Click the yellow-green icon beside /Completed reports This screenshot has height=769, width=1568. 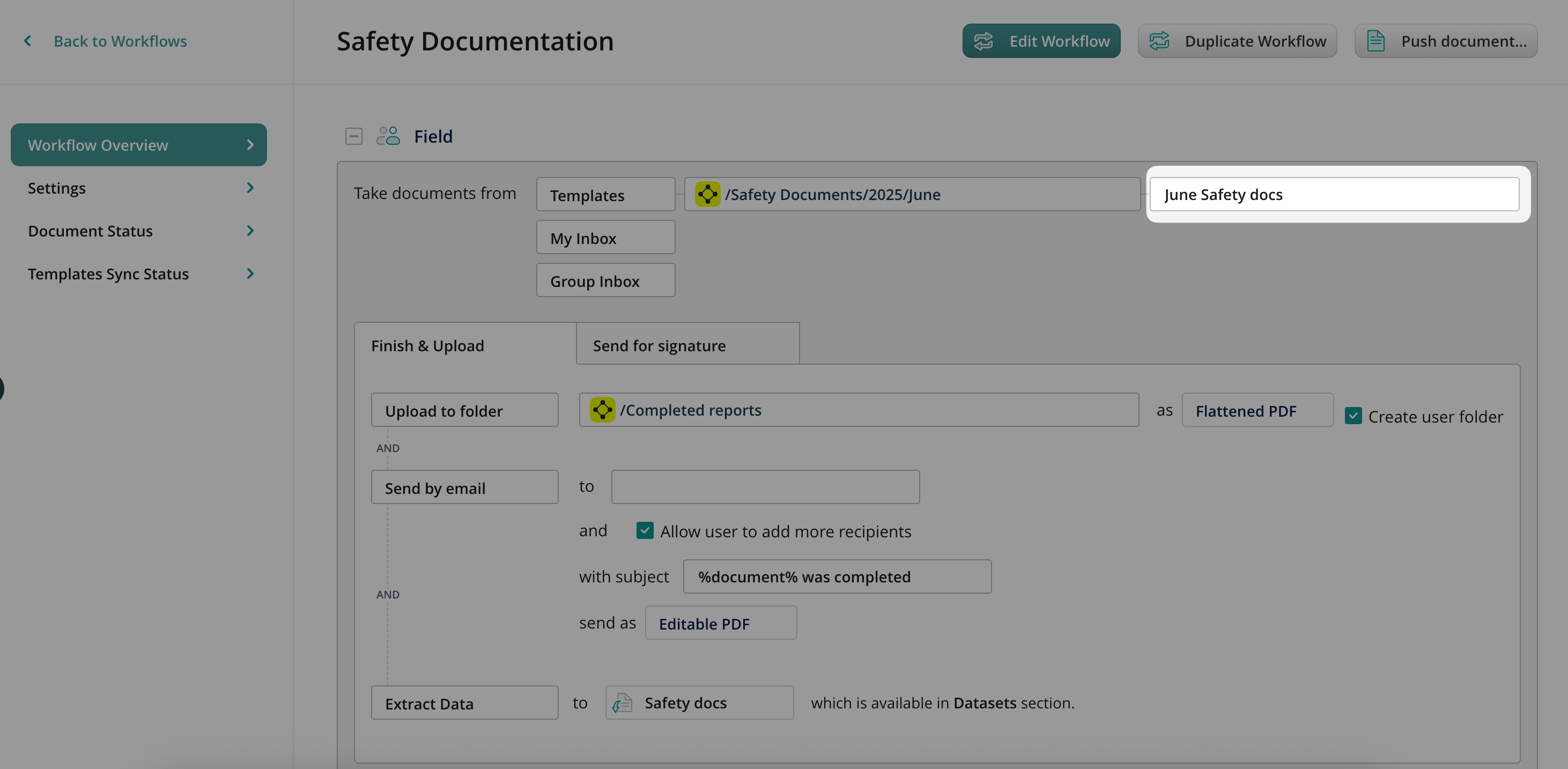602,410
